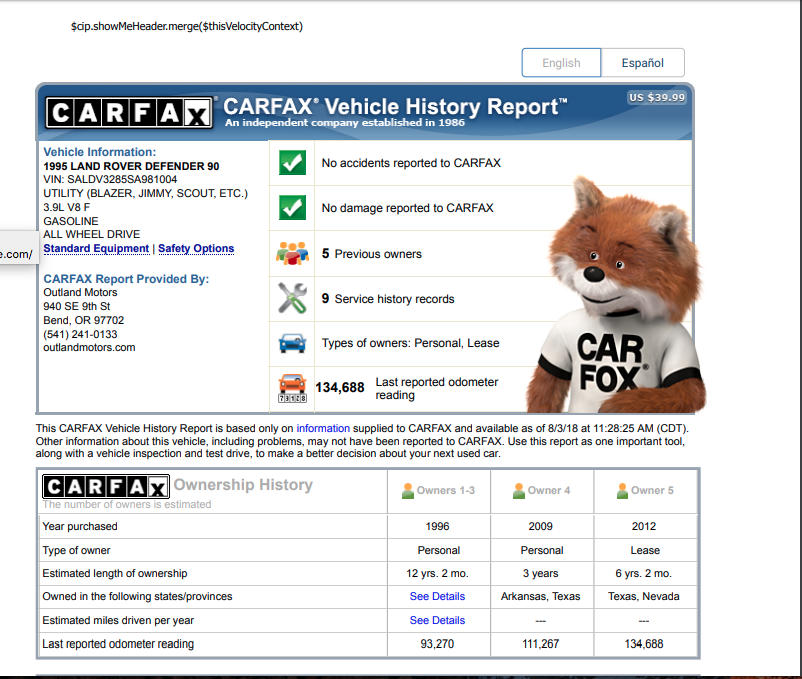Follow the blue 'information' link in the disclaimer

[323, 428]
